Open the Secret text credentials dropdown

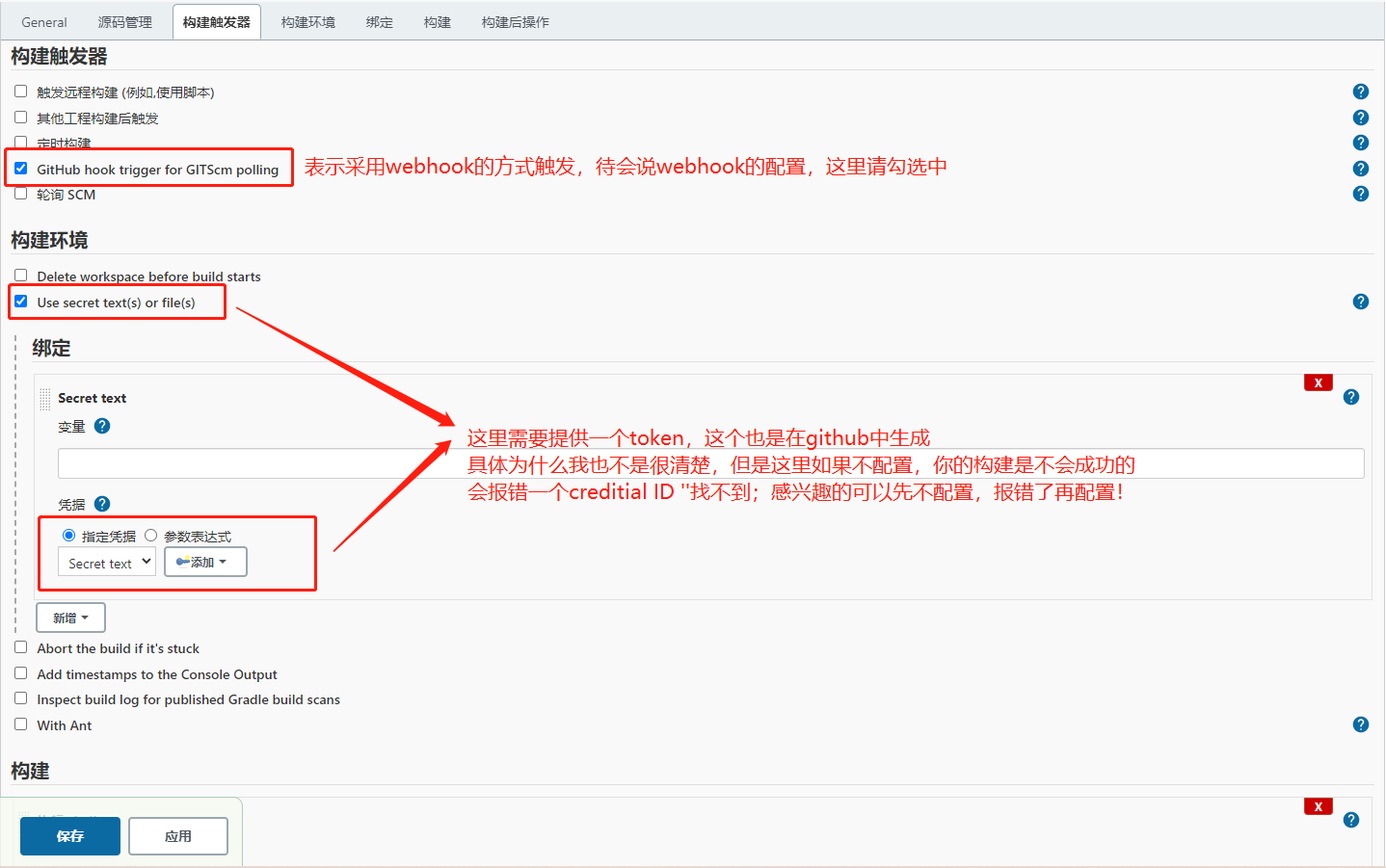pos(107,562)
